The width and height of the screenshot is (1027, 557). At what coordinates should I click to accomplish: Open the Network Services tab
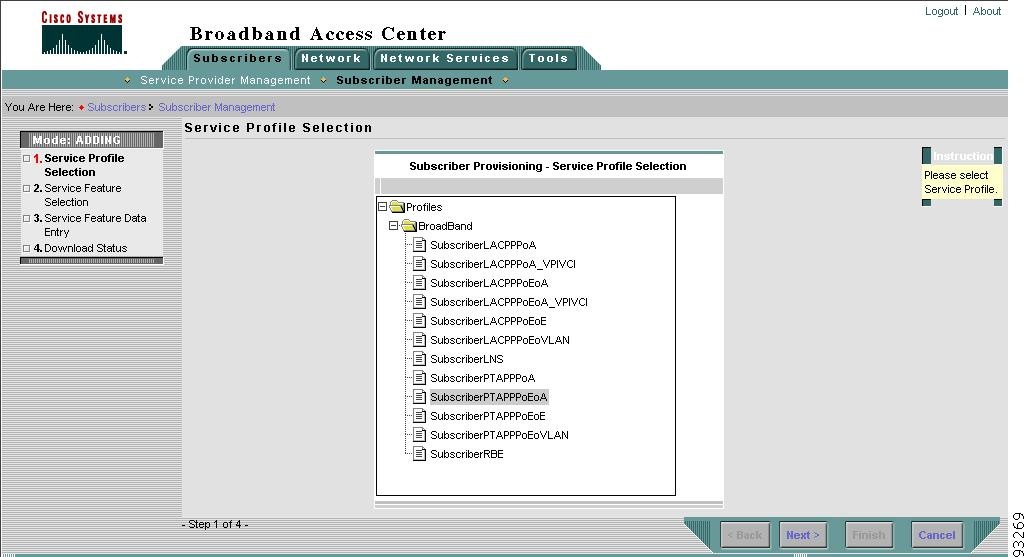[445, 58]
